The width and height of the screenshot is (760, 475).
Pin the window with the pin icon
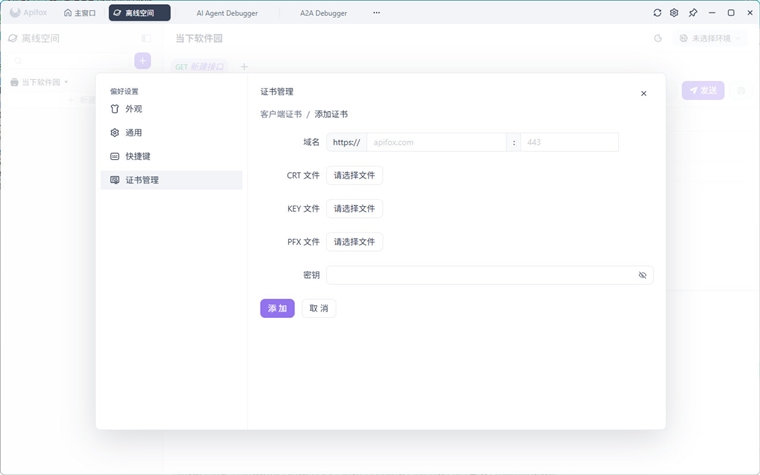(693, 13)
